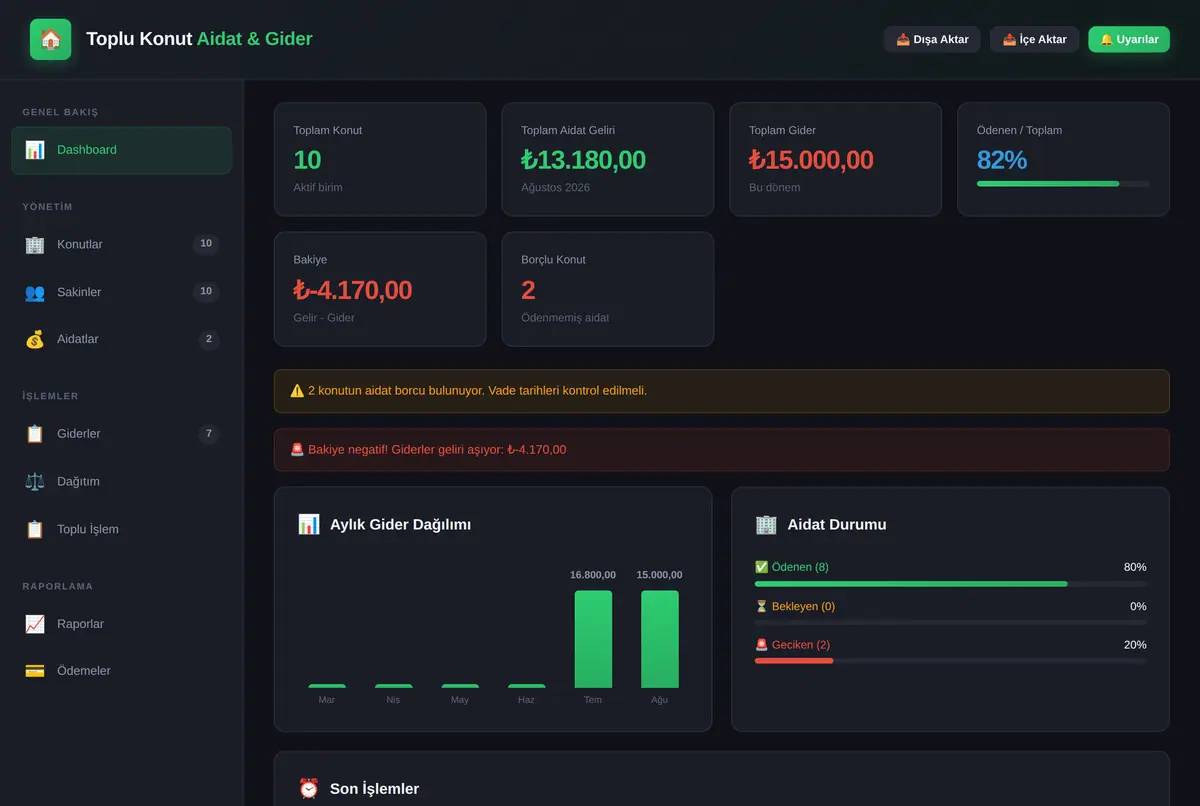Click the Bekleyen (0) status label

(795, 606)
